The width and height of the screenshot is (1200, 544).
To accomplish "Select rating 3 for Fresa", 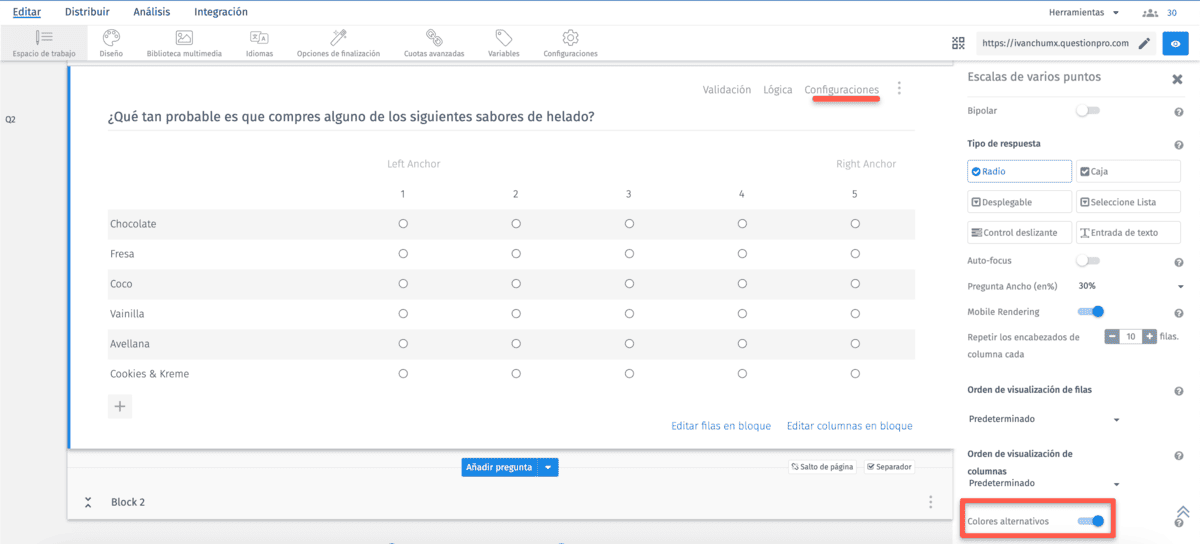I will (629, 254).
